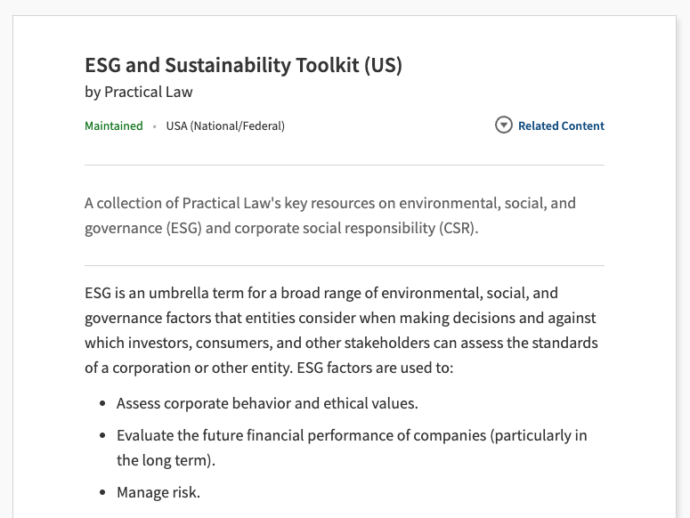The width and height of the screenshot is (690, 518).
Task: Click the bullet marker before "Evaluate the future"
Action: [105, 435]
